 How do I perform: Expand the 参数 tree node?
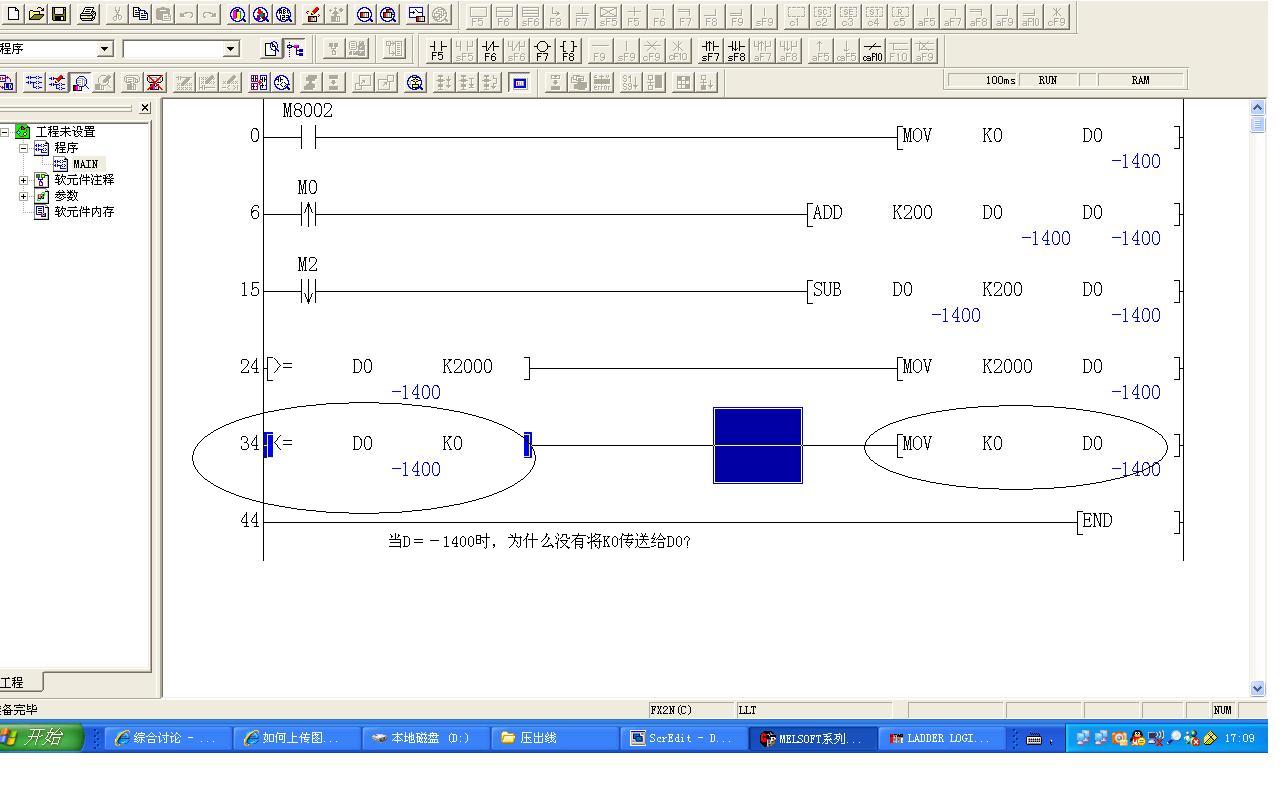point(24,196)
